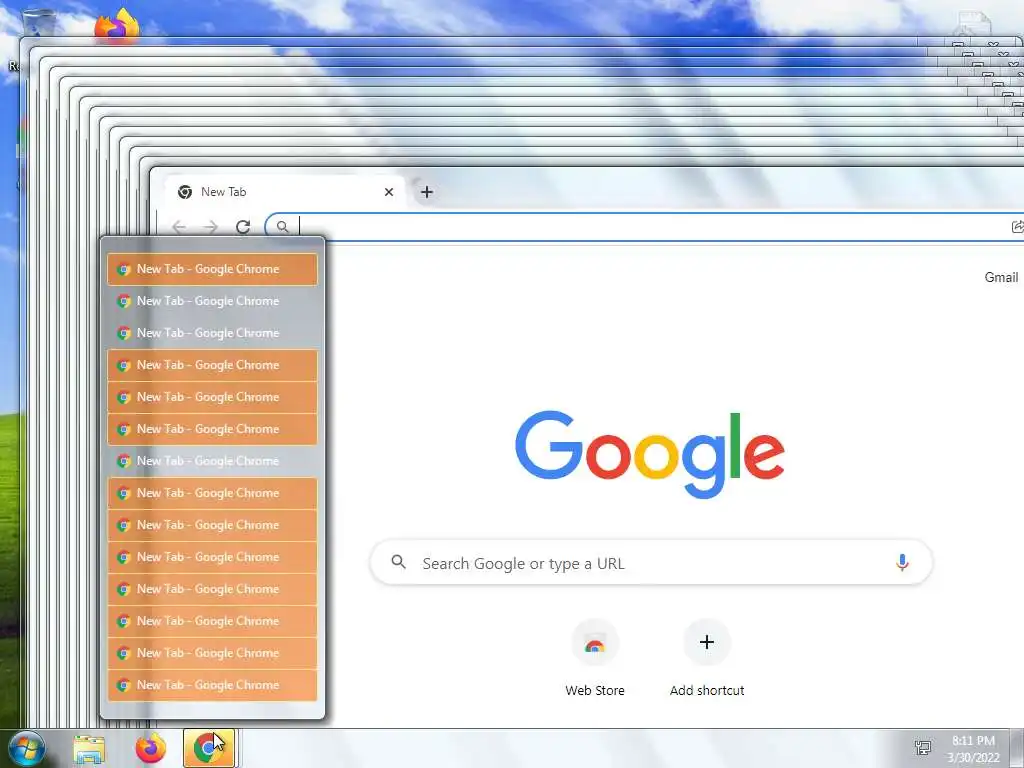Launch Firefox from the taskbar
The width and height of the screenshot is (1024, 768).
pos(150,748)
